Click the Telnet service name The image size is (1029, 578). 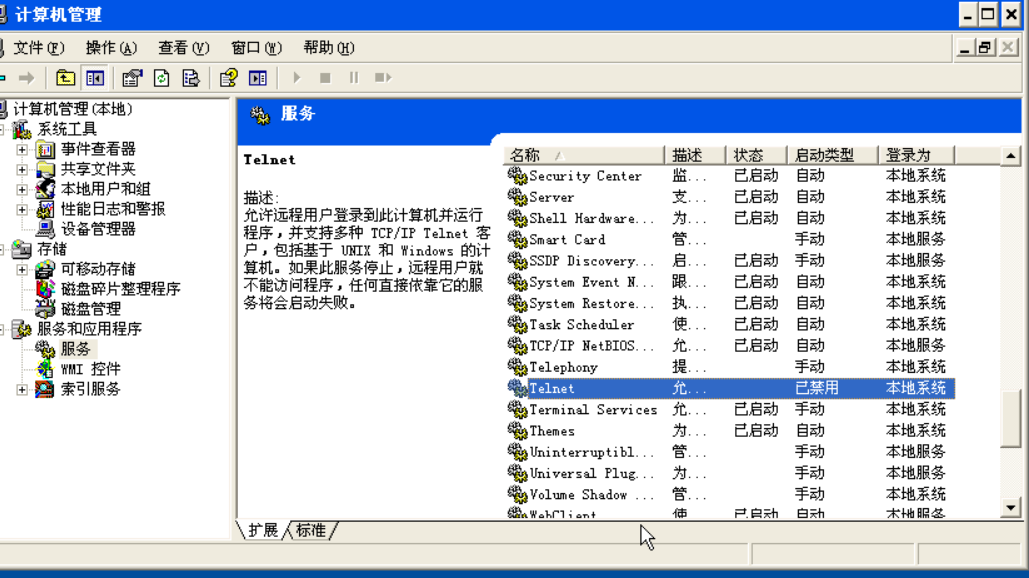click(552, 388)
